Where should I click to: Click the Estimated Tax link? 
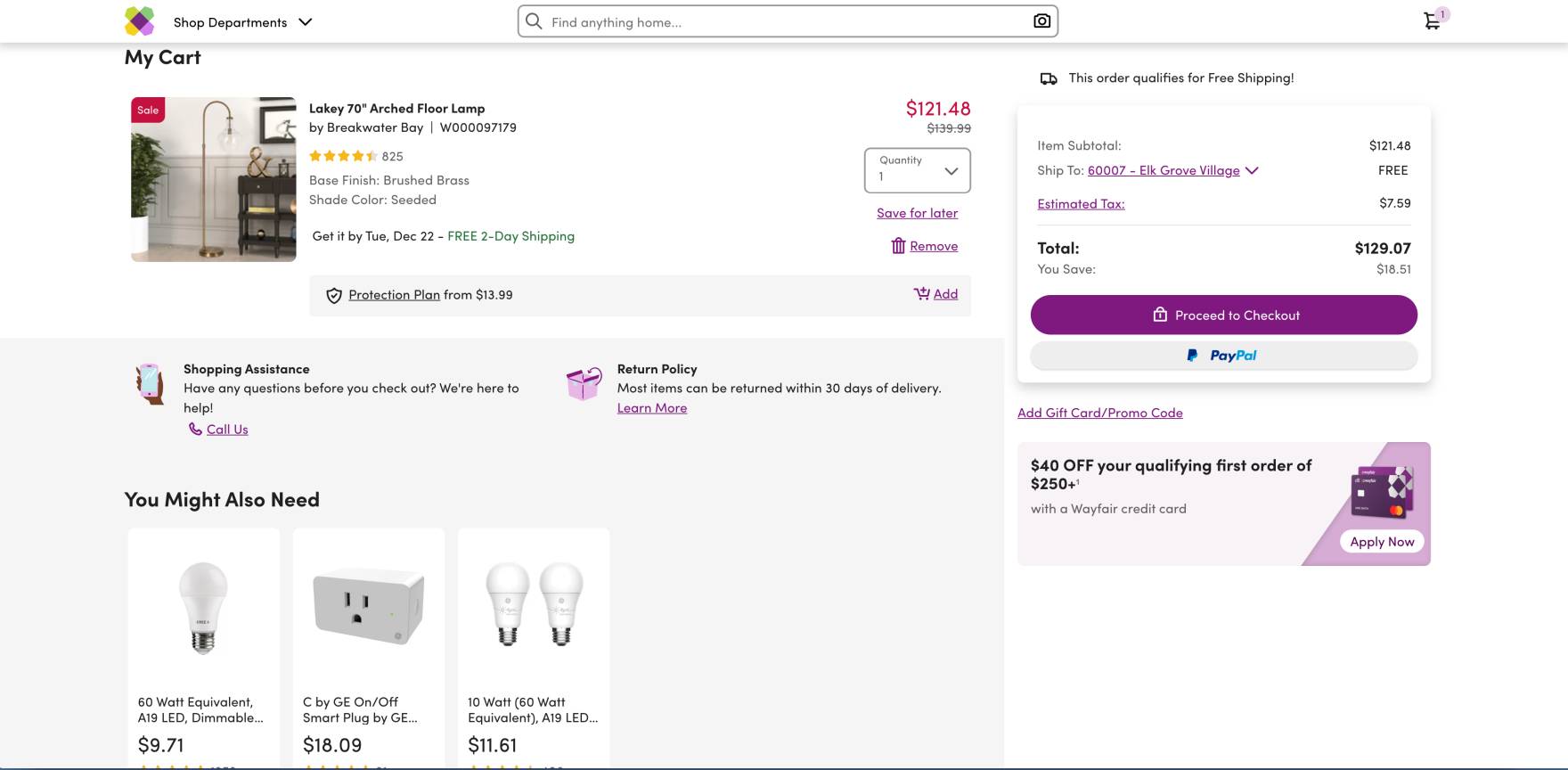1081,204
